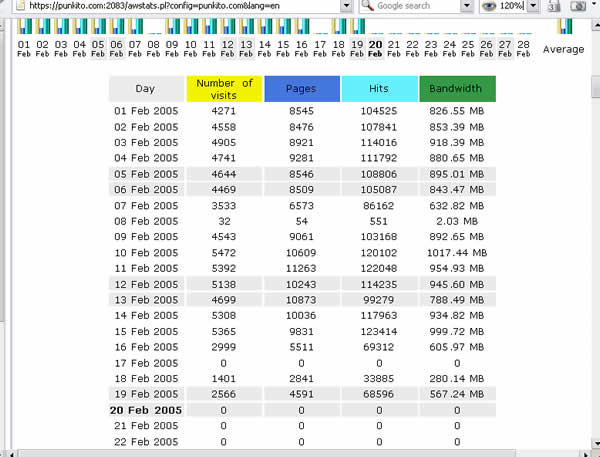Click hits value '99279'
600x457 pixels.
pos(379,300)
